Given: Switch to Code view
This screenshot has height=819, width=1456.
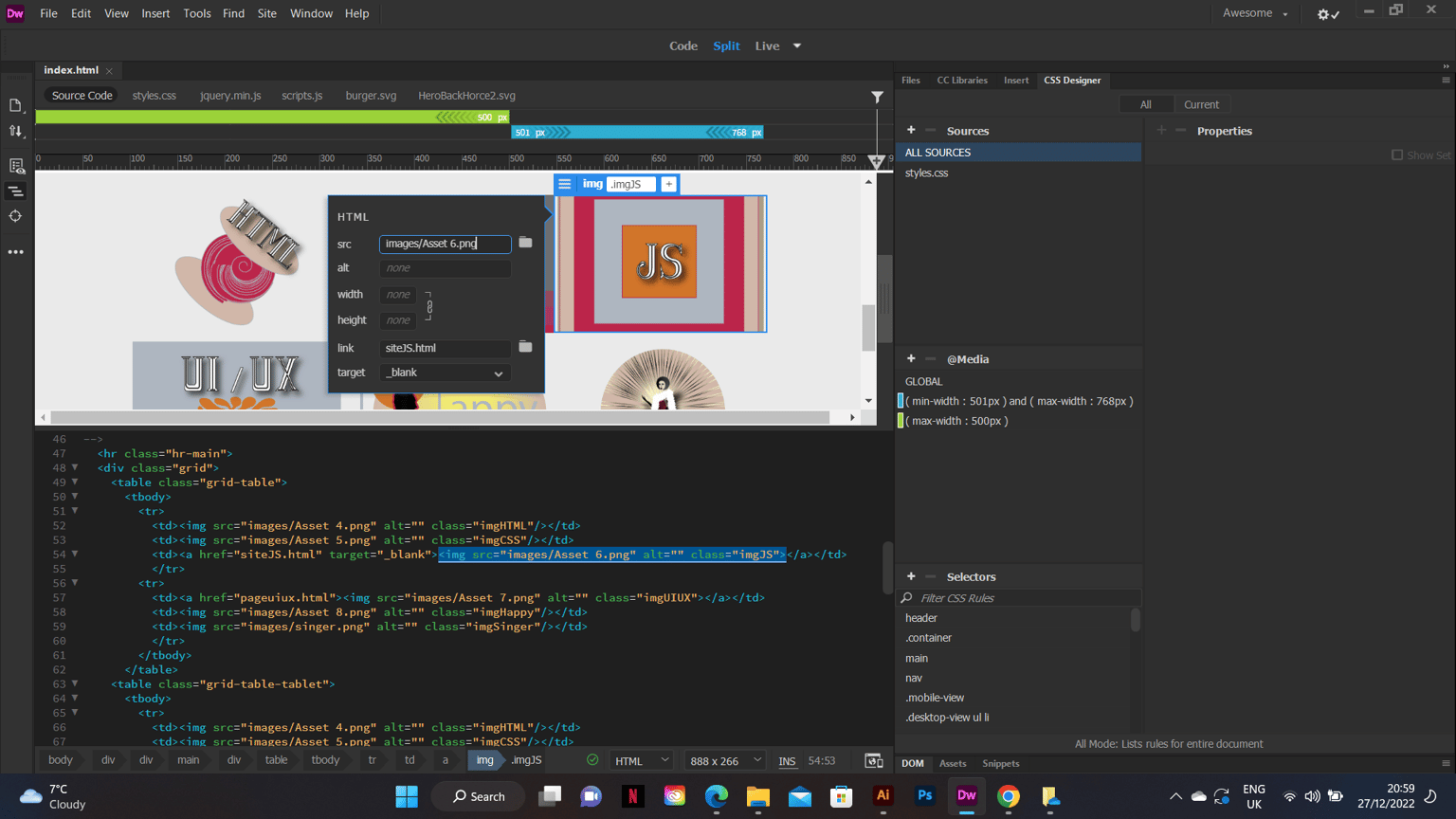Looking at the screenshot, I should (683, 45).
